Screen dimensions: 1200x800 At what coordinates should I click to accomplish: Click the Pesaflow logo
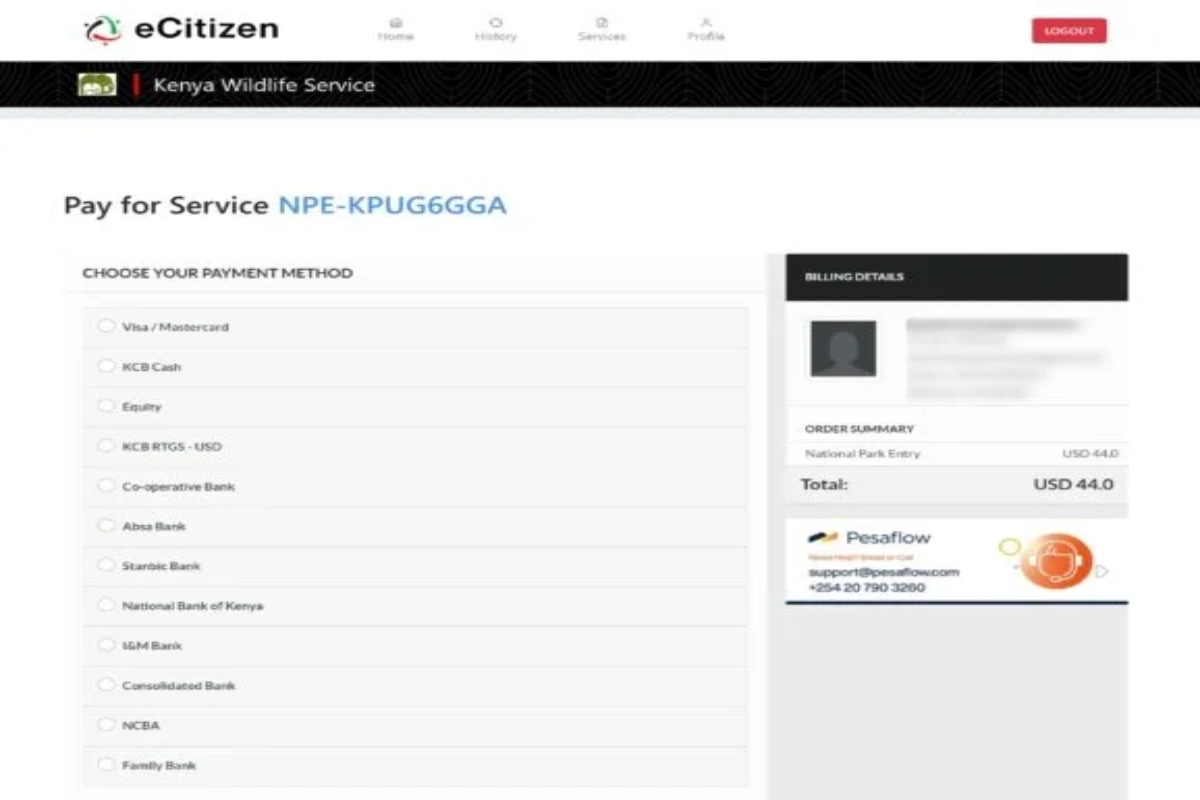coord(869,538)
